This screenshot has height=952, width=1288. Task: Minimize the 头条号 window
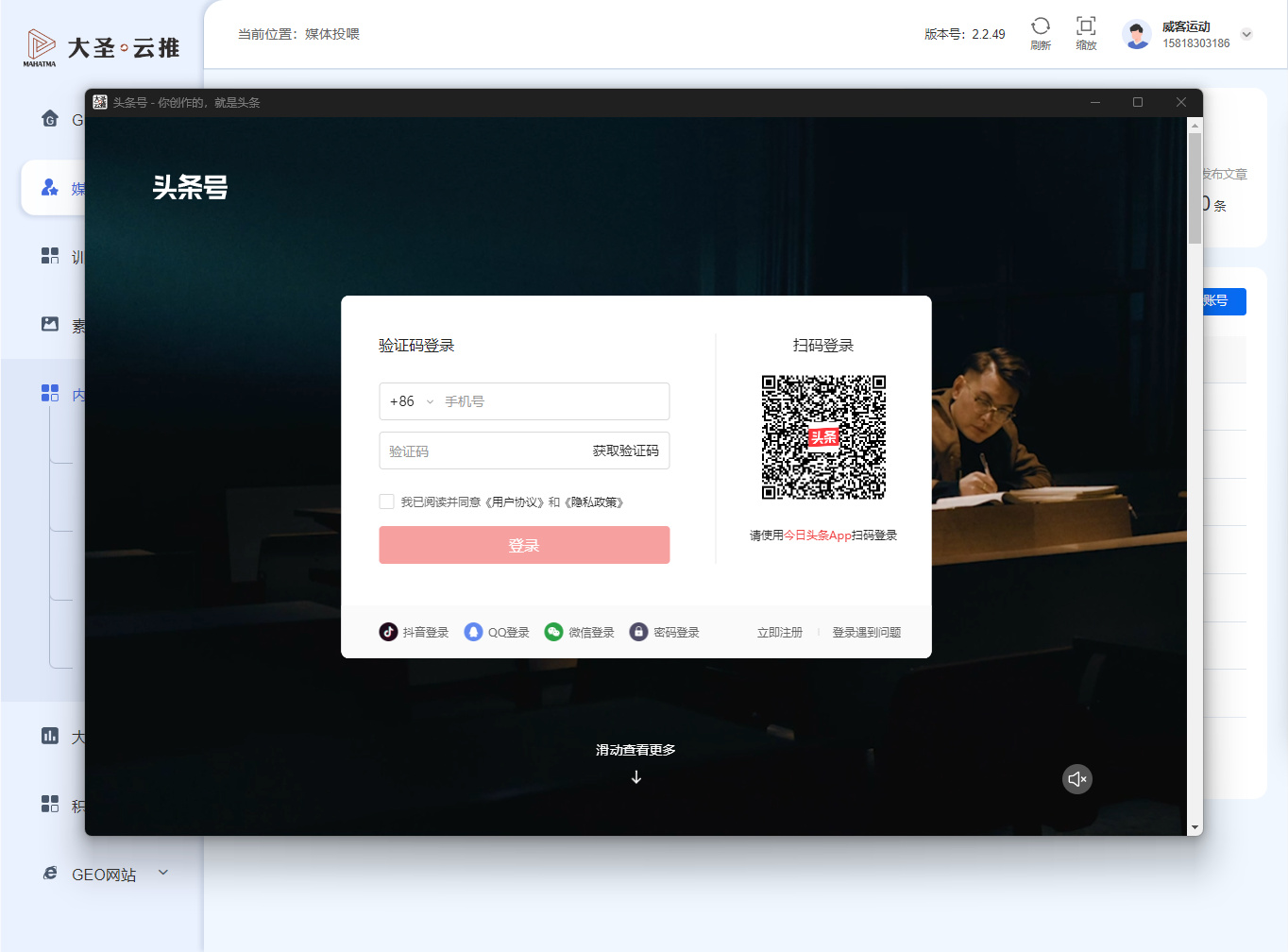1095,102
